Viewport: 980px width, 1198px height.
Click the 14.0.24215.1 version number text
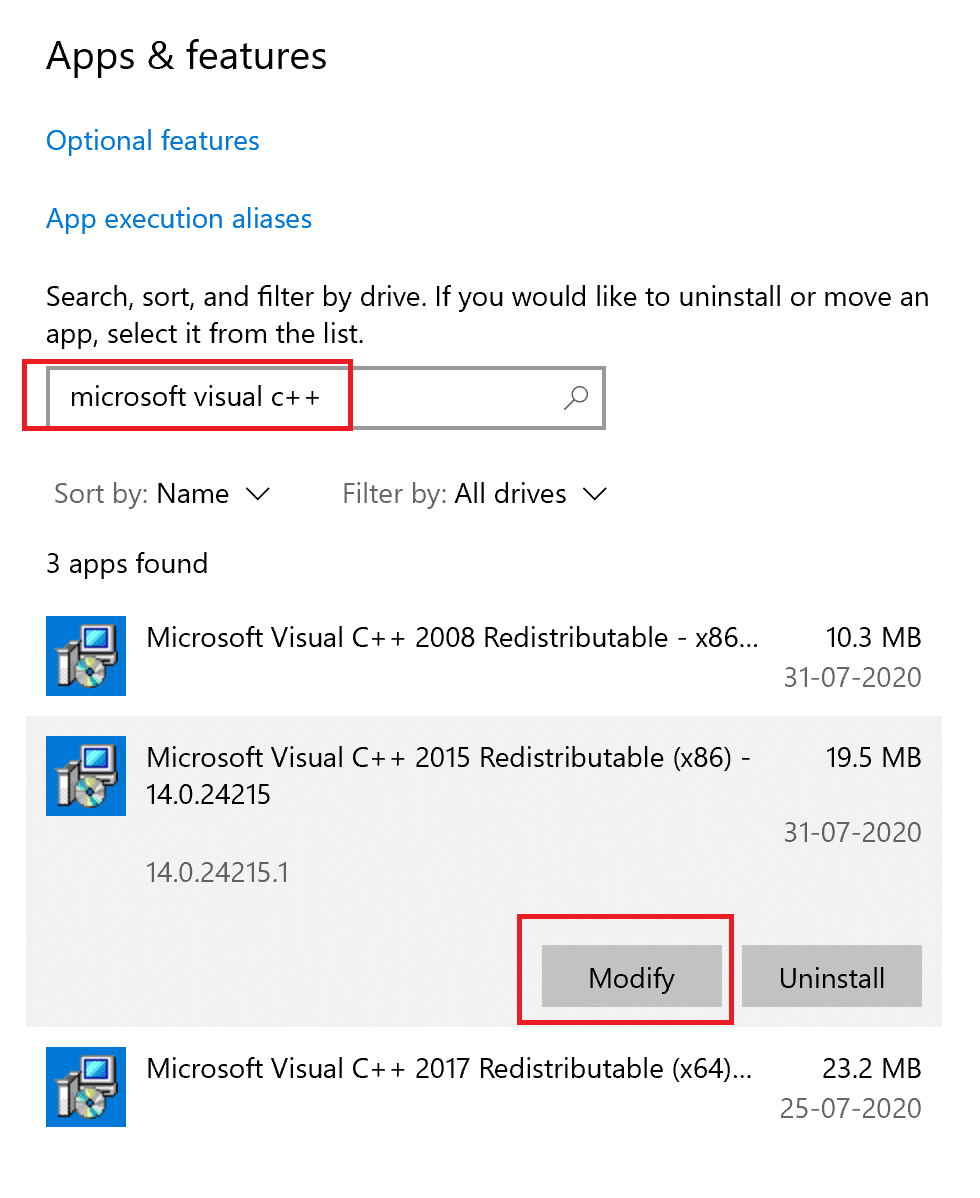tap(217, 873)
